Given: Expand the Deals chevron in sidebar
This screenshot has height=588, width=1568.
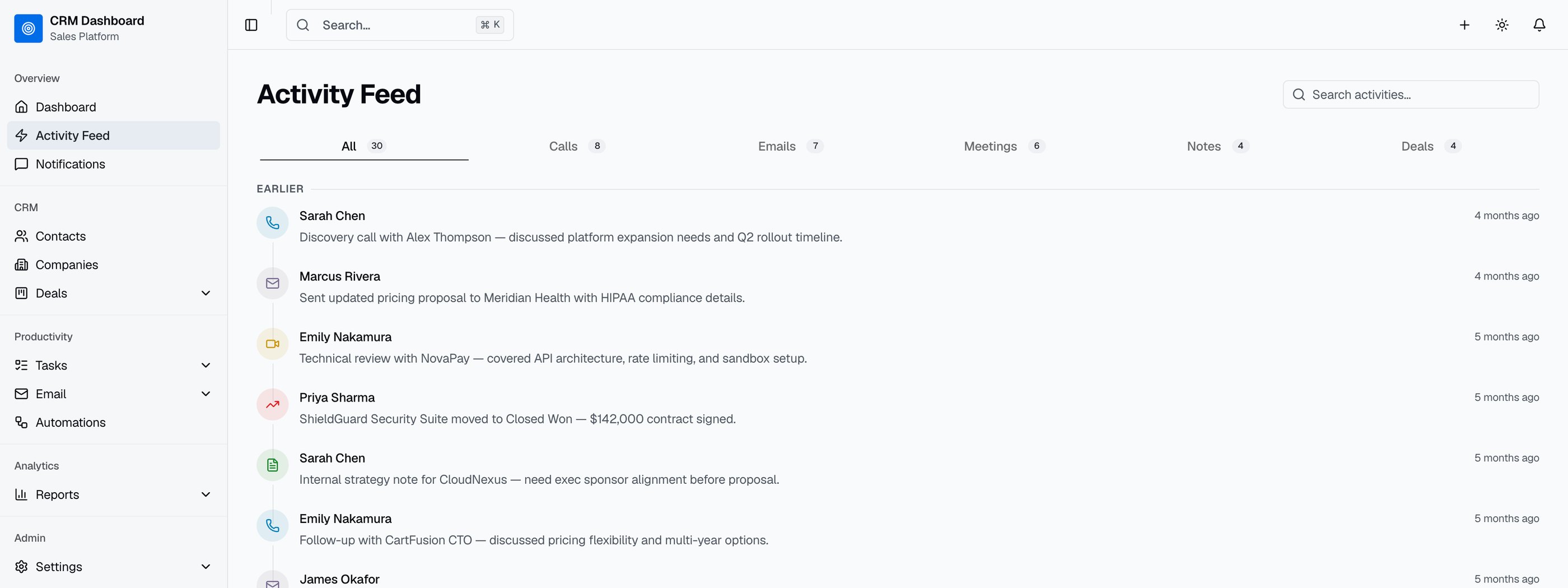Looking at the screenshot, I should coord(206,293).
